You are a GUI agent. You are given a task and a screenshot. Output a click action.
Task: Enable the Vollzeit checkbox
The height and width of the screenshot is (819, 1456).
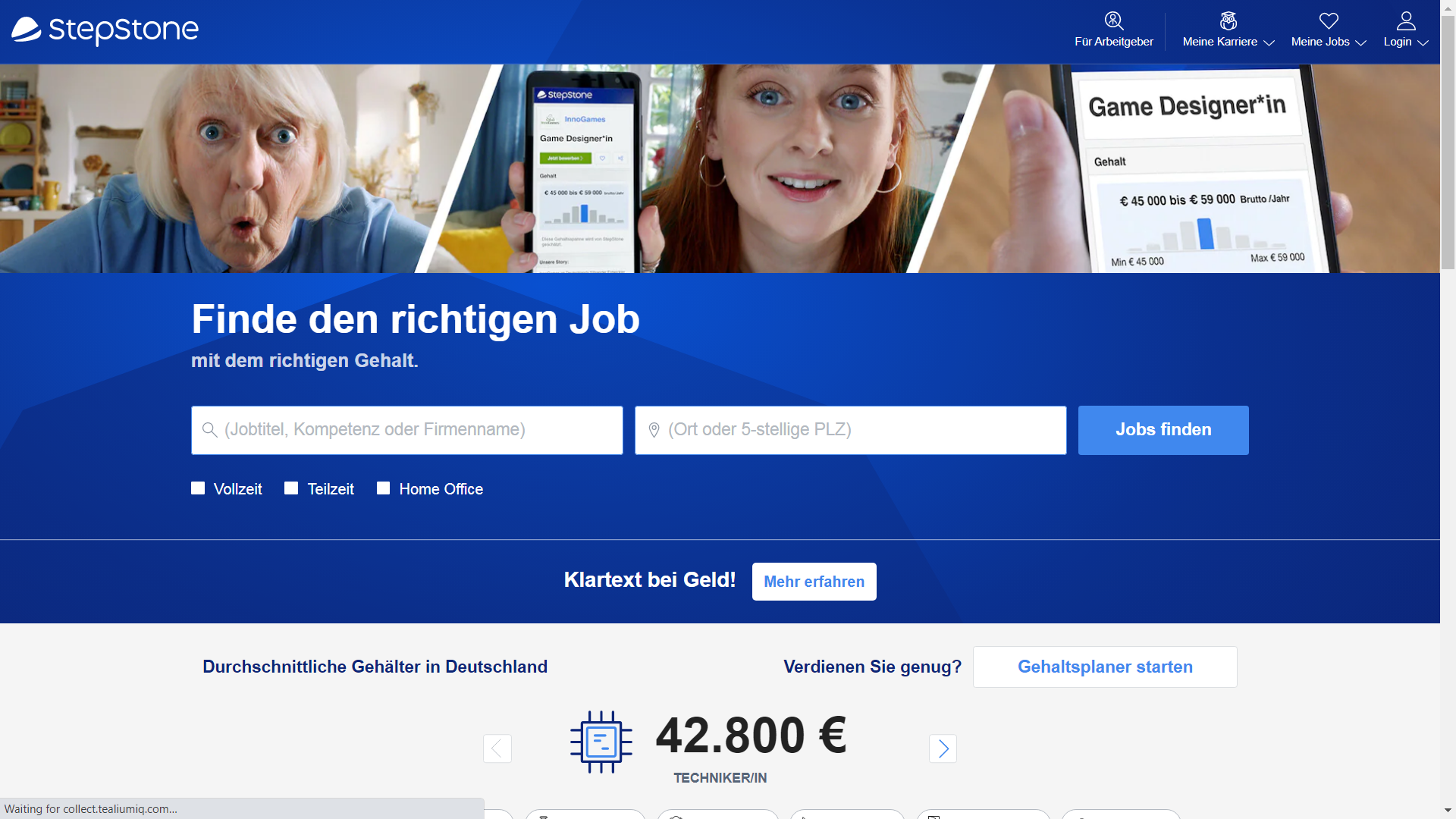[198, 488]
